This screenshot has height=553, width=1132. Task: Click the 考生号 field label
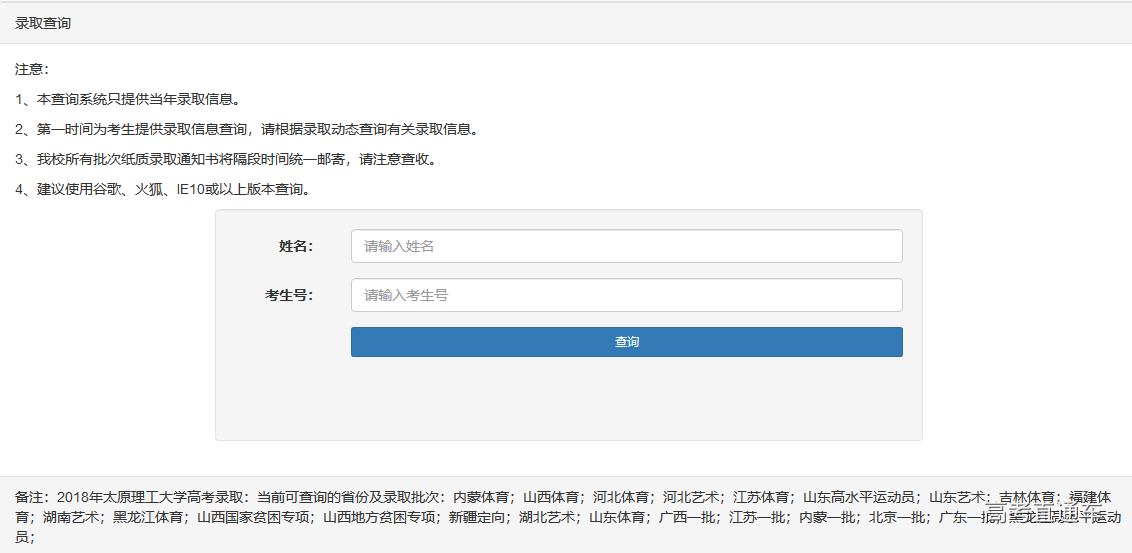click(x=289, y=295)
